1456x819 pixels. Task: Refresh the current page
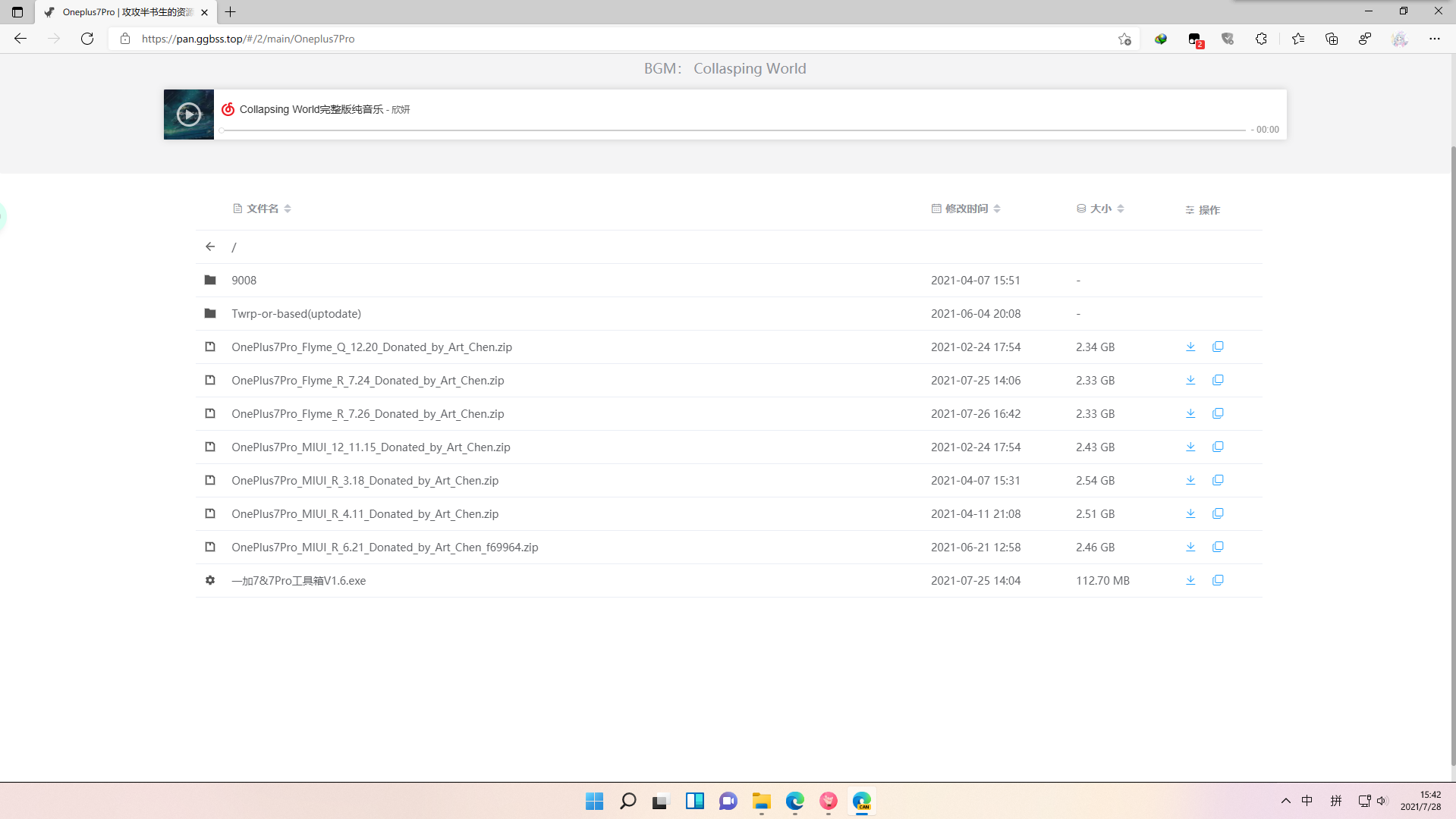(87, 39)
